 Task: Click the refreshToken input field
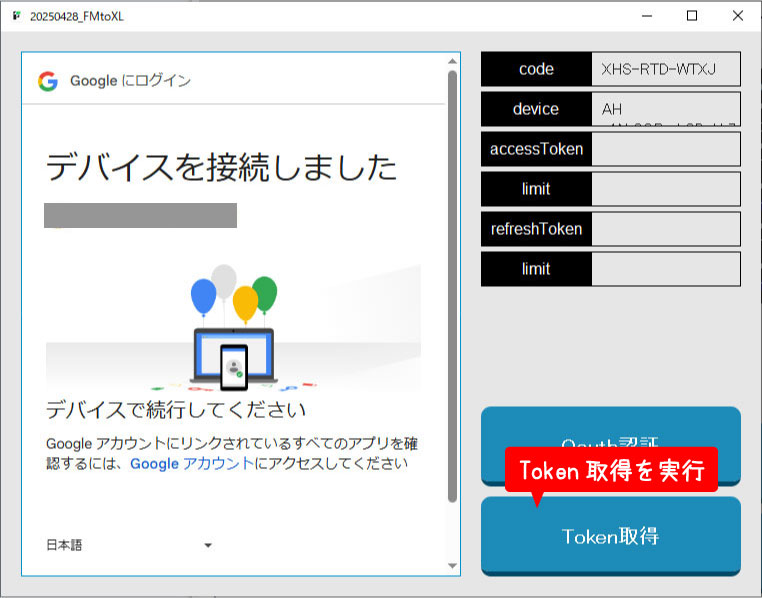(666, 229)
